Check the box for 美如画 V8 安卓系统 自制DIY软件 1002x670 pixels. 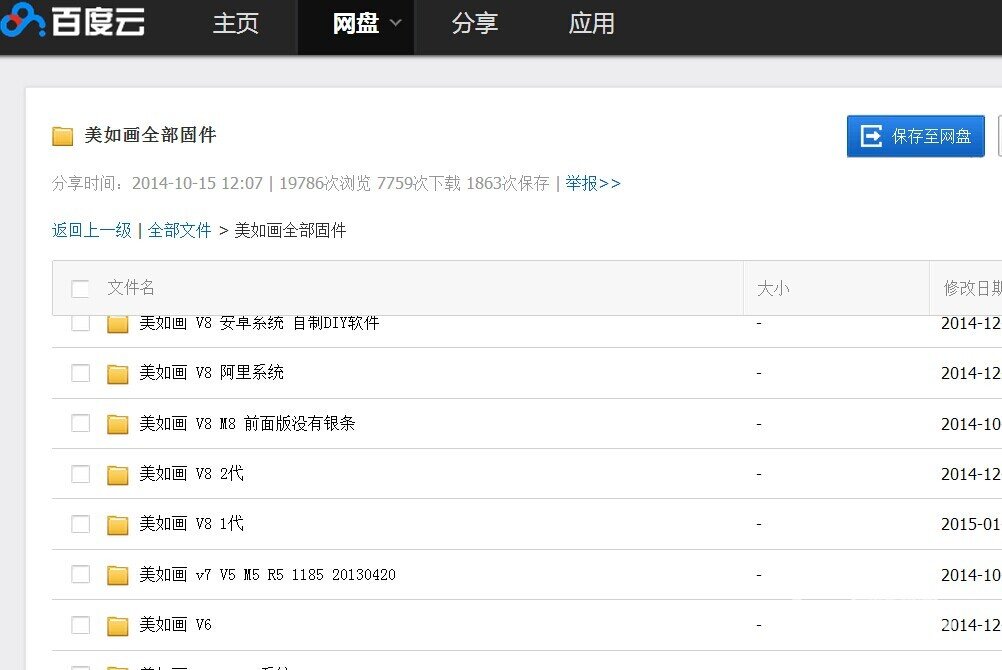pos(81,323)
